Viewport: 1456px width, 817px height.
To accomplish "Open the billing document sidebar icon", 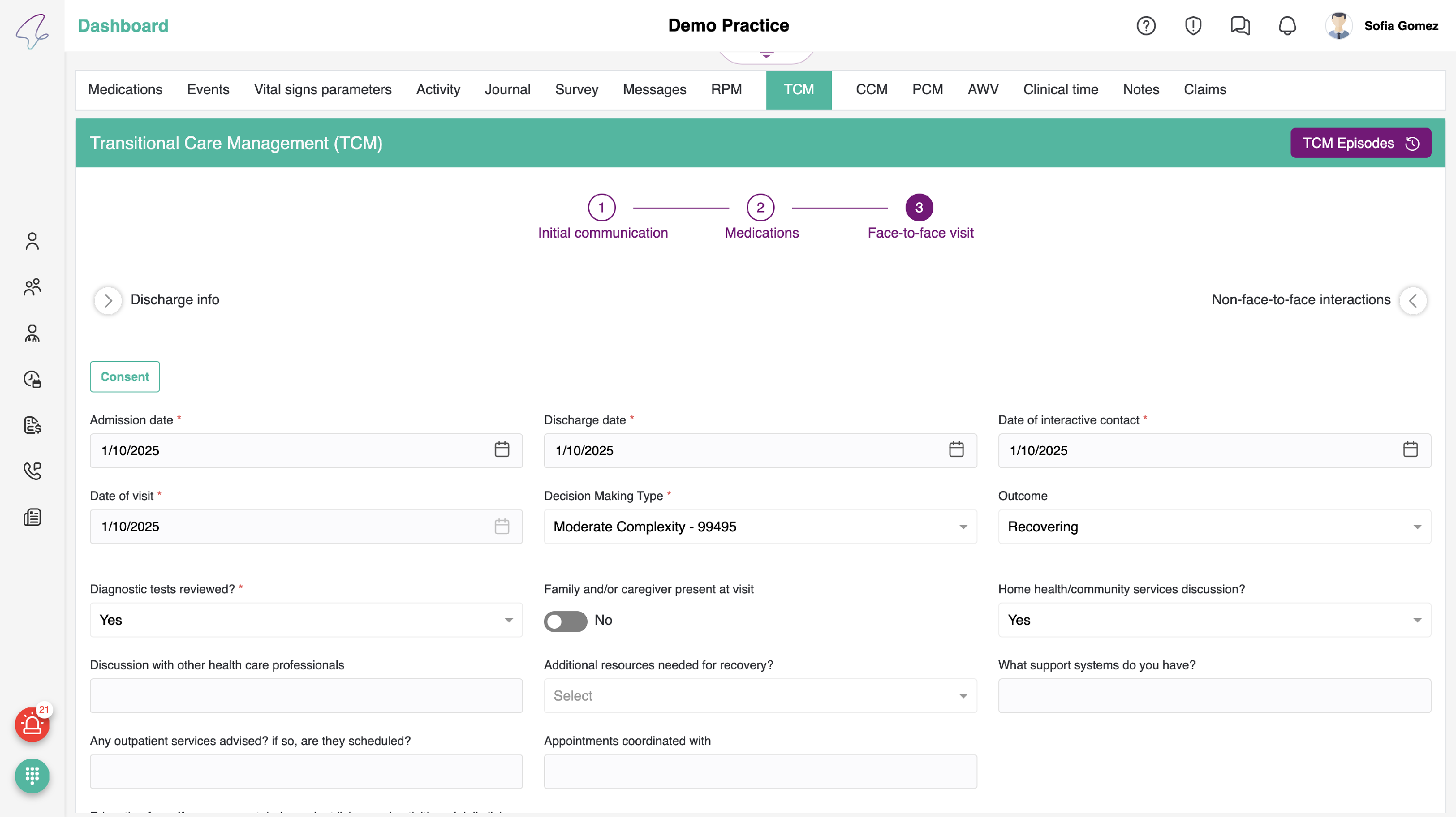I will (x=32, y=425).
